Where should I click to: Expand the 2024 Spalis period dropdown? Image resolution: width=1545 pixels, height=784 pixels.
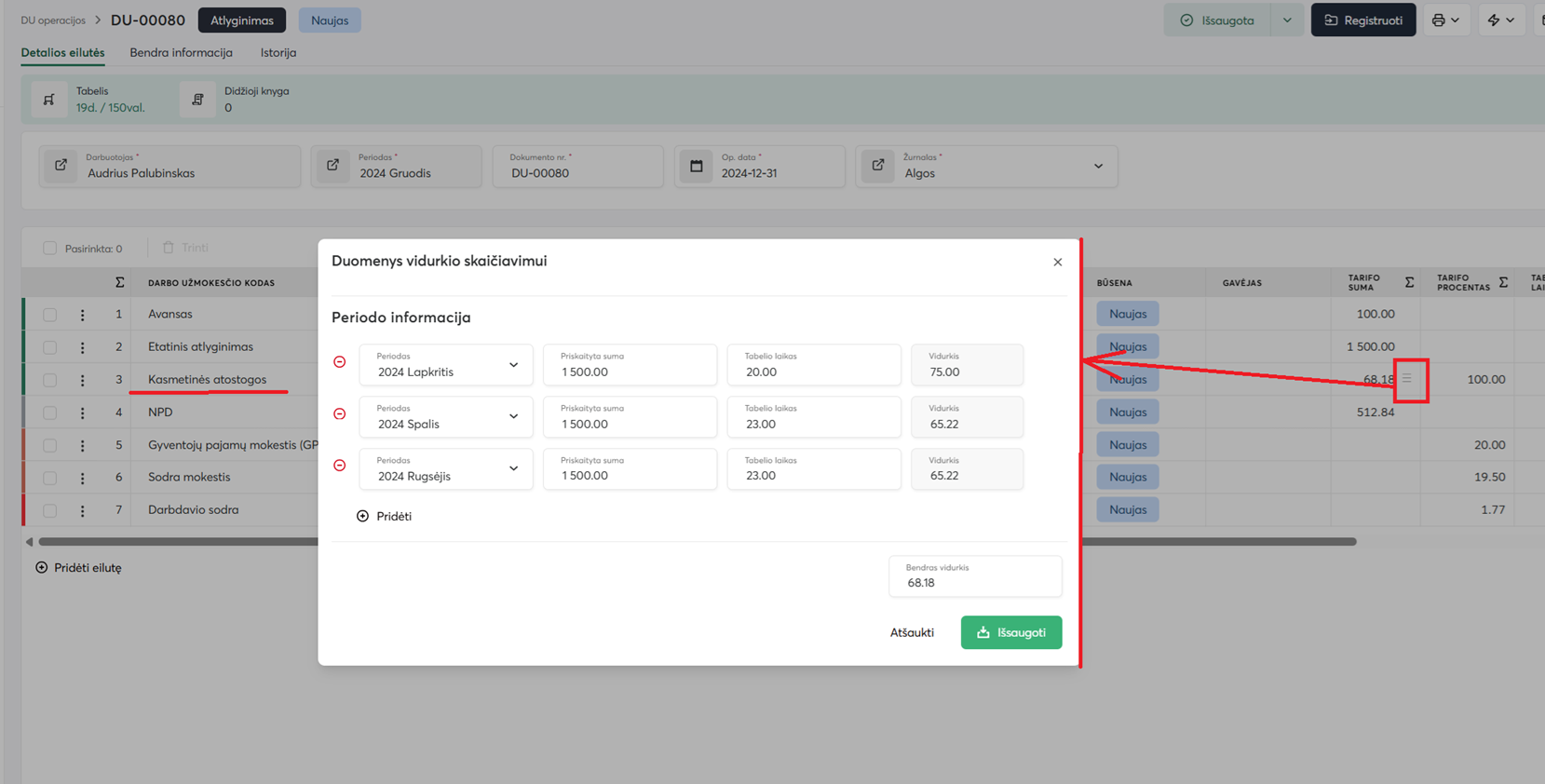click(x=513, y=416)
